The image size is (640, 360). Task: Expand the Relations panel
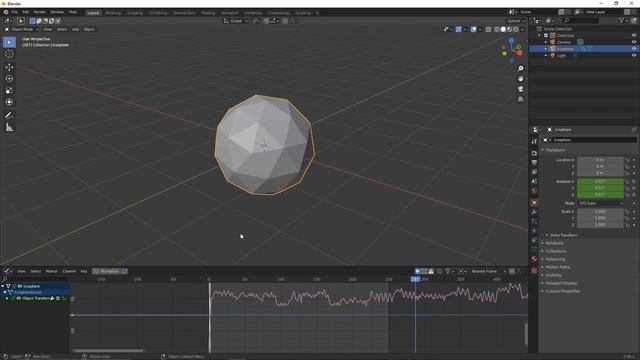click(554, 243)
